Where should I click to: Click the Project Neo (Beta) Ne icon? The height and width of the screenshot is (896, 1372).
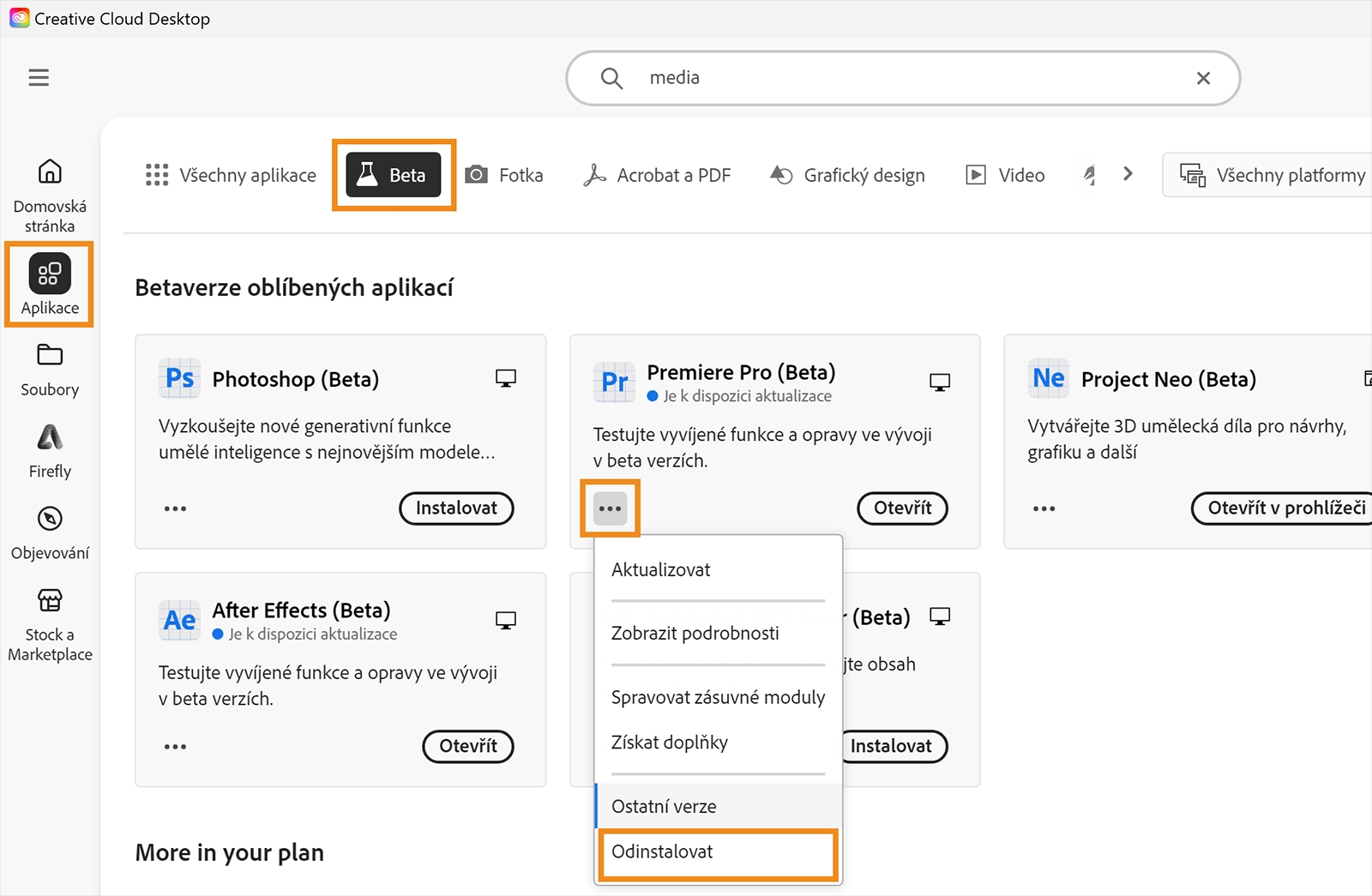point(1049,378)
